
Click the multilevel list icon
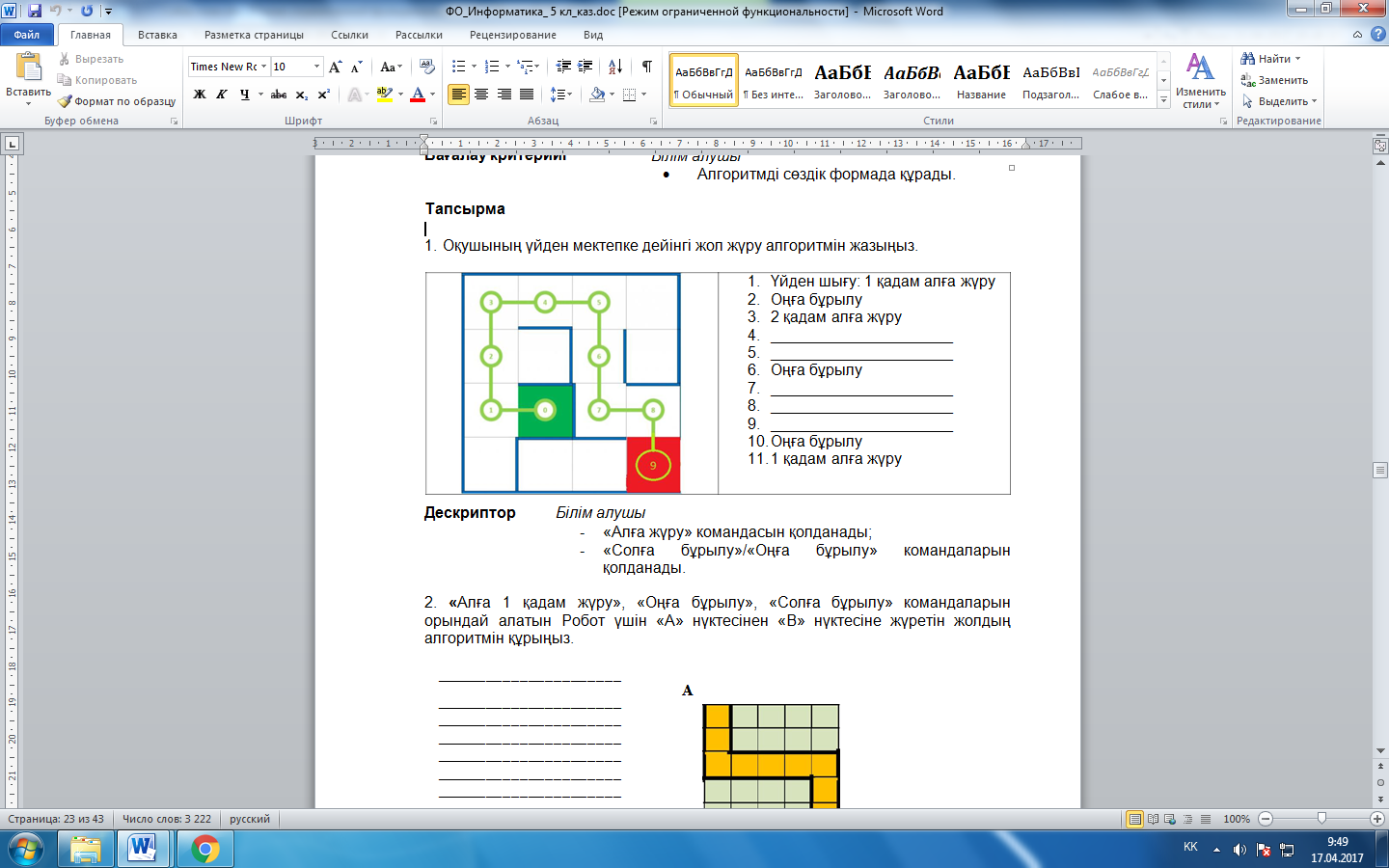pyautogui.click(x=525, y=67)
